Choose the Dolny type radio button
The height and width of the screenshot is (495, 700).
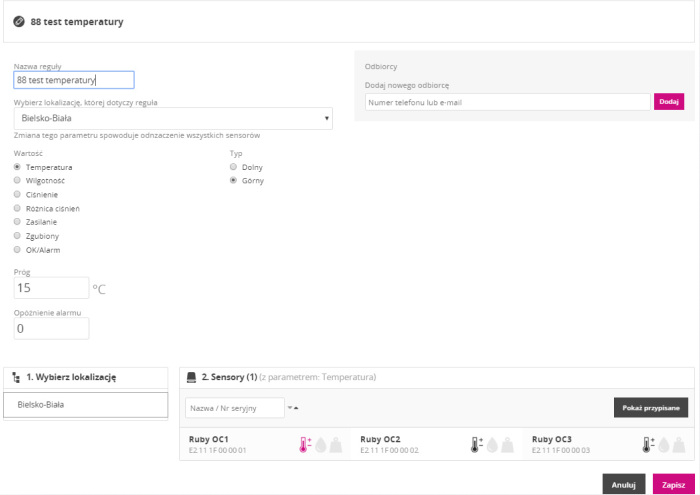233,167
